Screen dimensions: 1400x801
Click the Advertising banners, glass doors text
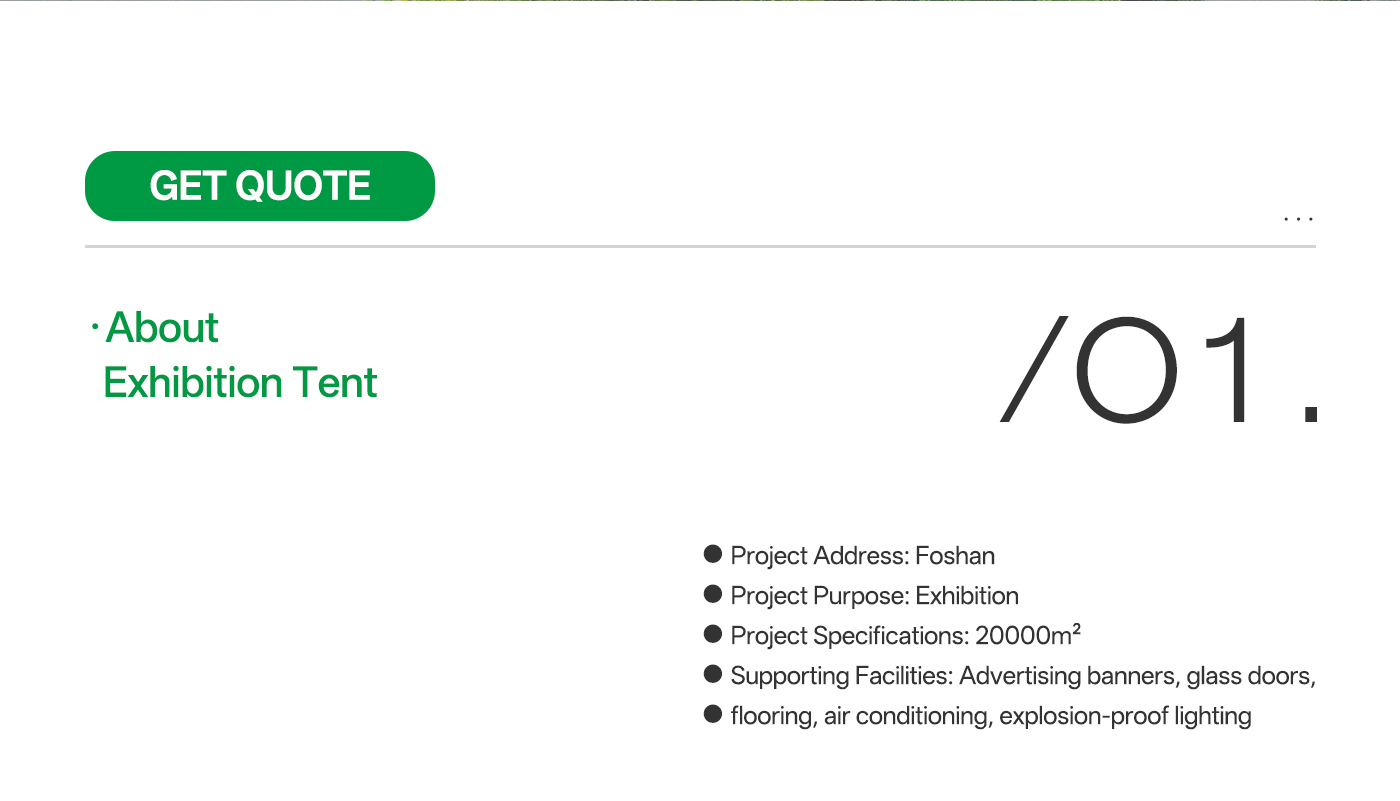(x=1136, y=675)
